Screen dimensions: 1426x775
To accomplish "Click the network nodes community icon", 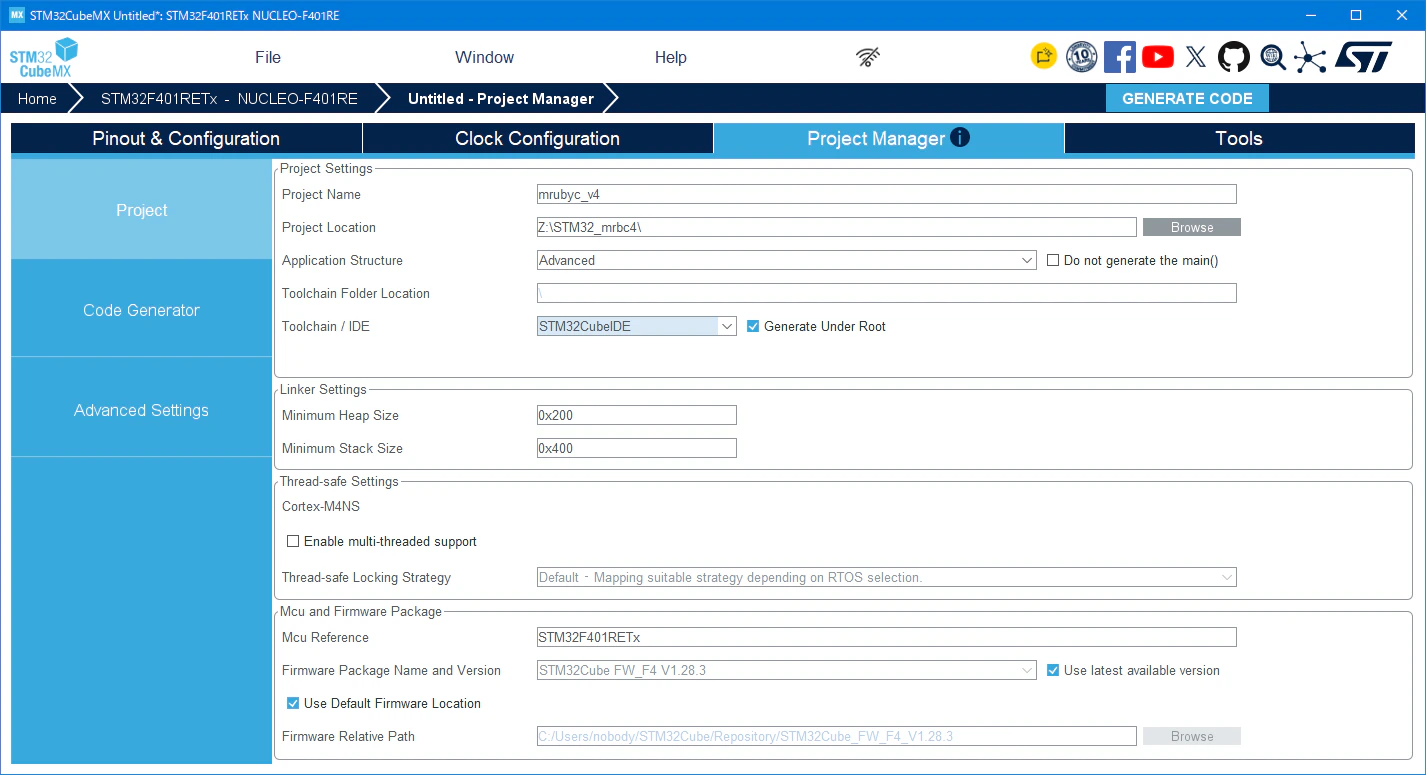I will 1310,57.
